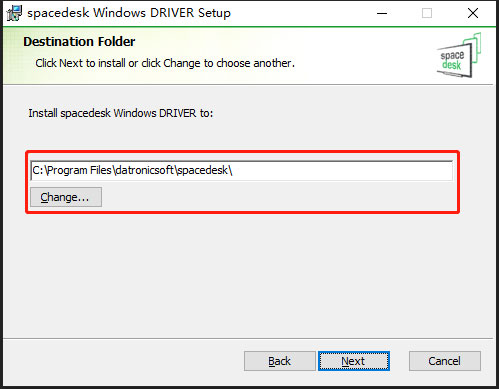Click the "datronicsoft" segment of the path
This screenshot has width=499, height=389.
click(x=144, y=170)
